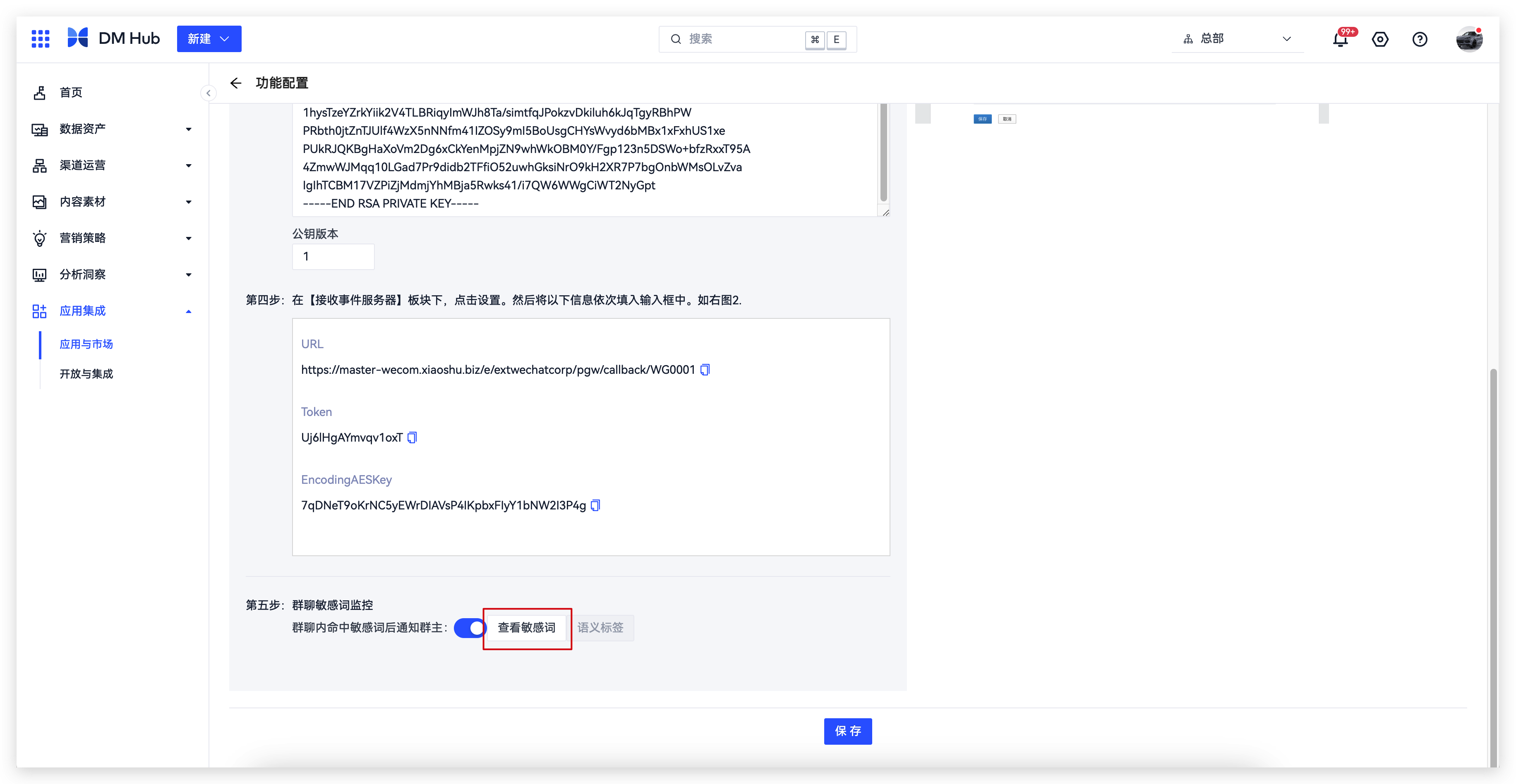1516x784 pixels.
Task: Click the 分析洞察 sidebar icon
Action: (39, 275)
